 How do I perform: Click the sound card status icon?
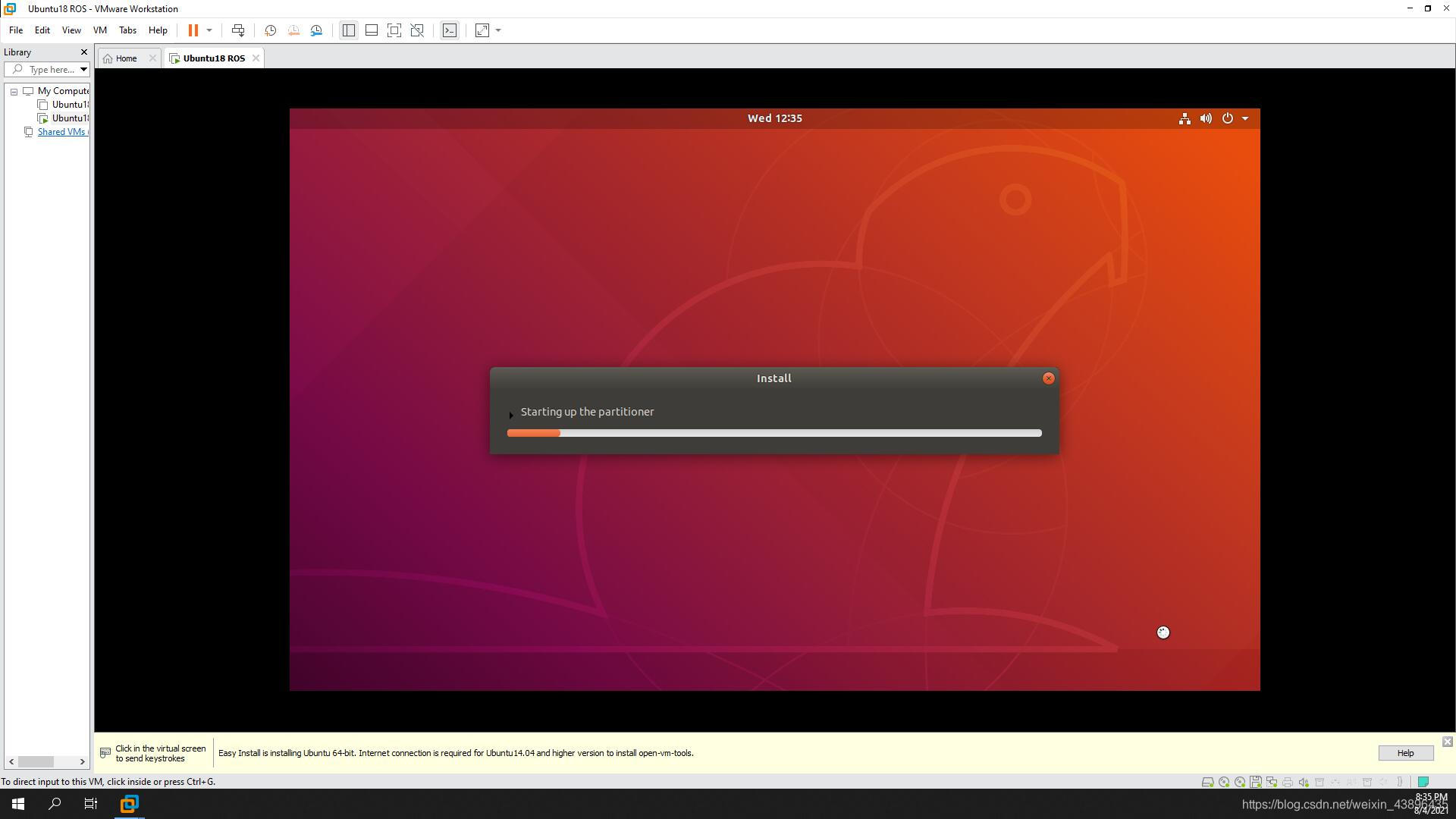click(1304, 782)
